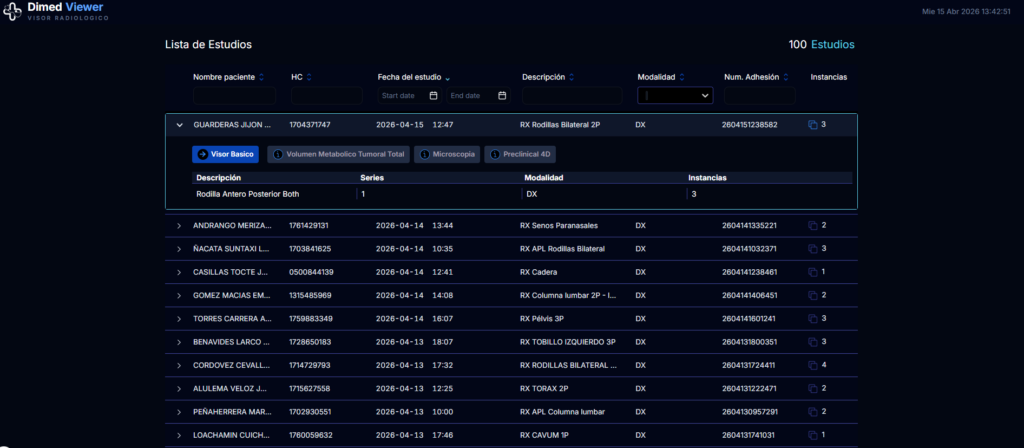Collapse the GUARDERAS JIJON study row
The height and width of the screenshot is (448, 1024).
coord(179,125)
